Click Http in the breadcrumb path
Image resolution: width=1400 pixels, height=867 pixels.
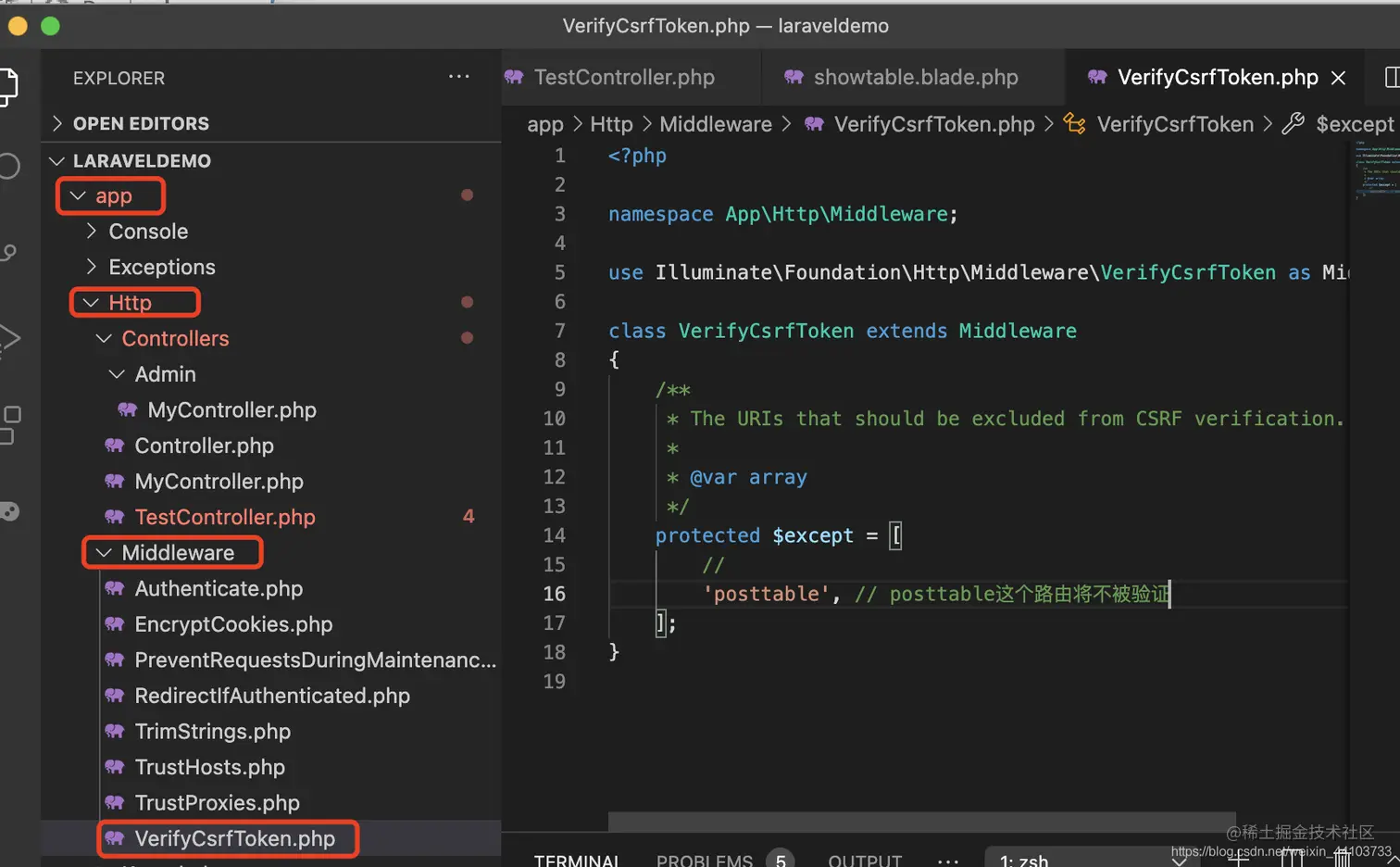(611, 124)
